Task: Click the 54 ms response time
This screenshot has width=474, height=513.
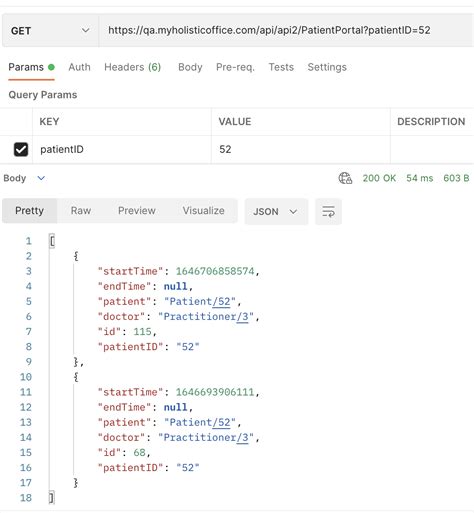Action: (x=419, y=178)
